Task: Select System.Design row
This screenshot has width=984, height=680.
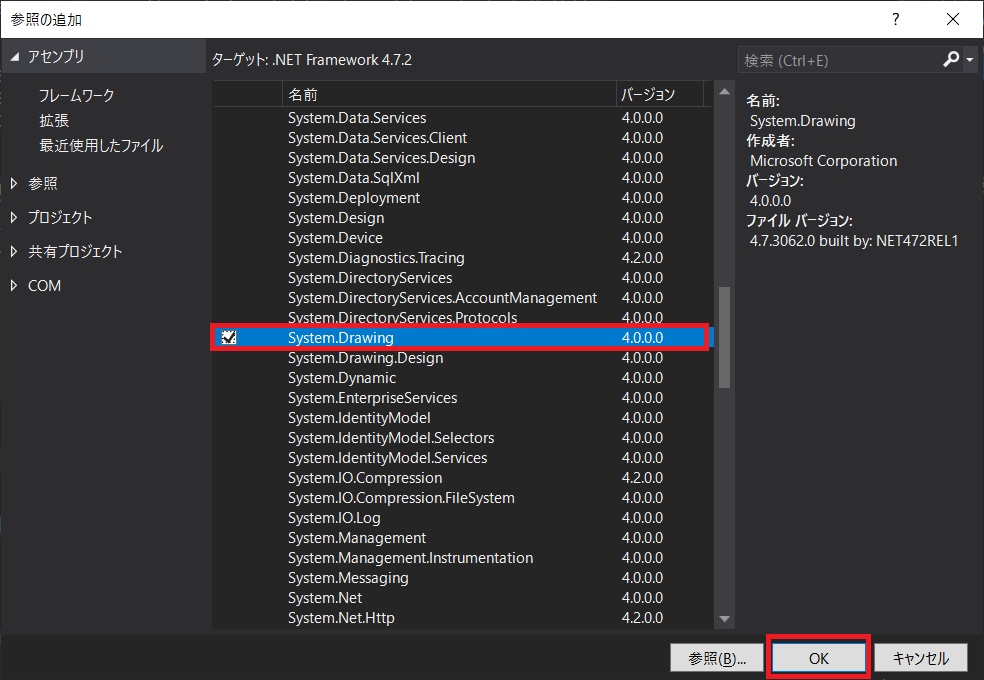Action: coord(461,218)
